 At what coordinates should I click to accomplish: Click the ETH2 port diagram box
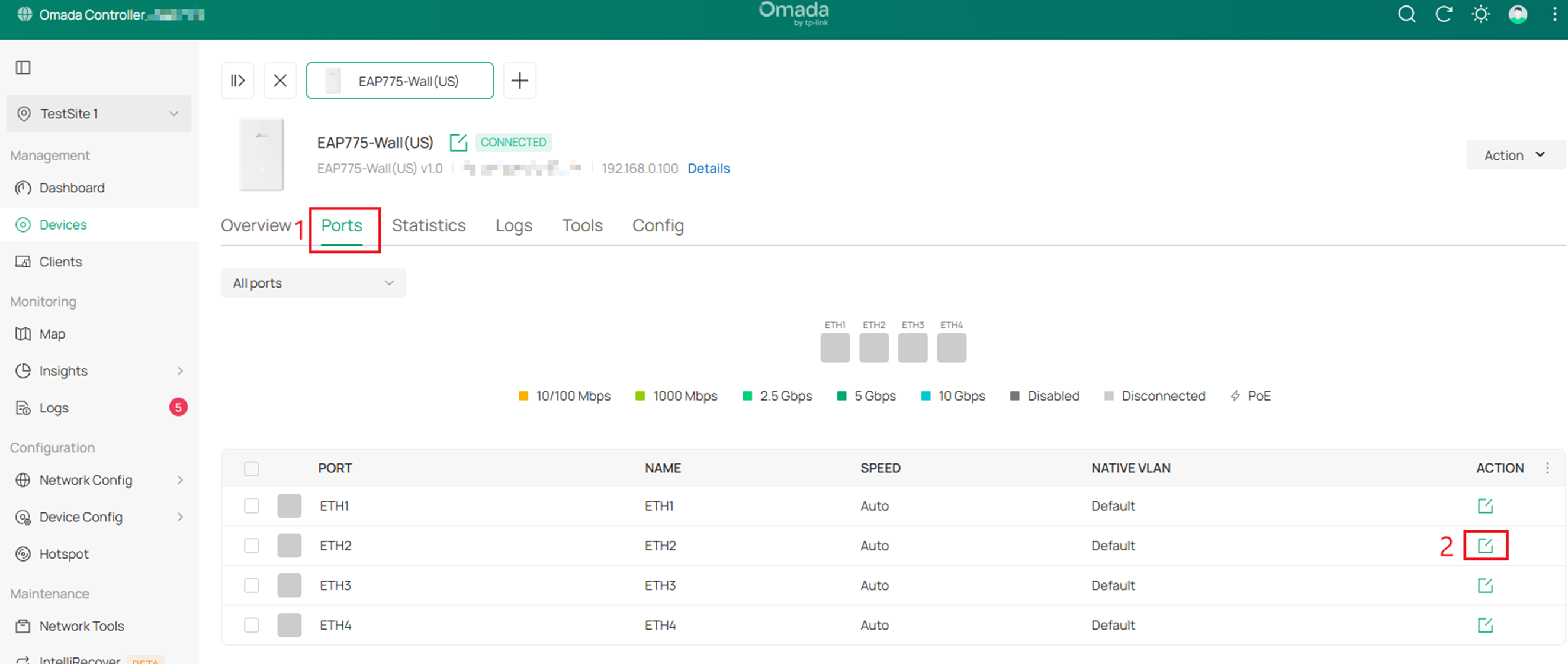(x=874, y=347)
